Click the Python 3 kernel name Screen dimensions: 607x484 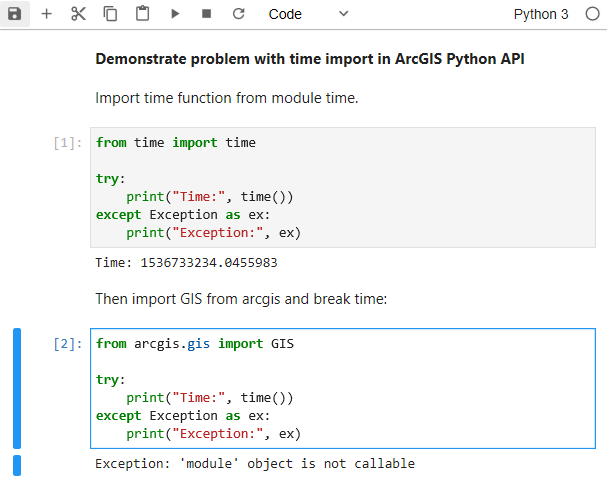click(x=541, y=14)
